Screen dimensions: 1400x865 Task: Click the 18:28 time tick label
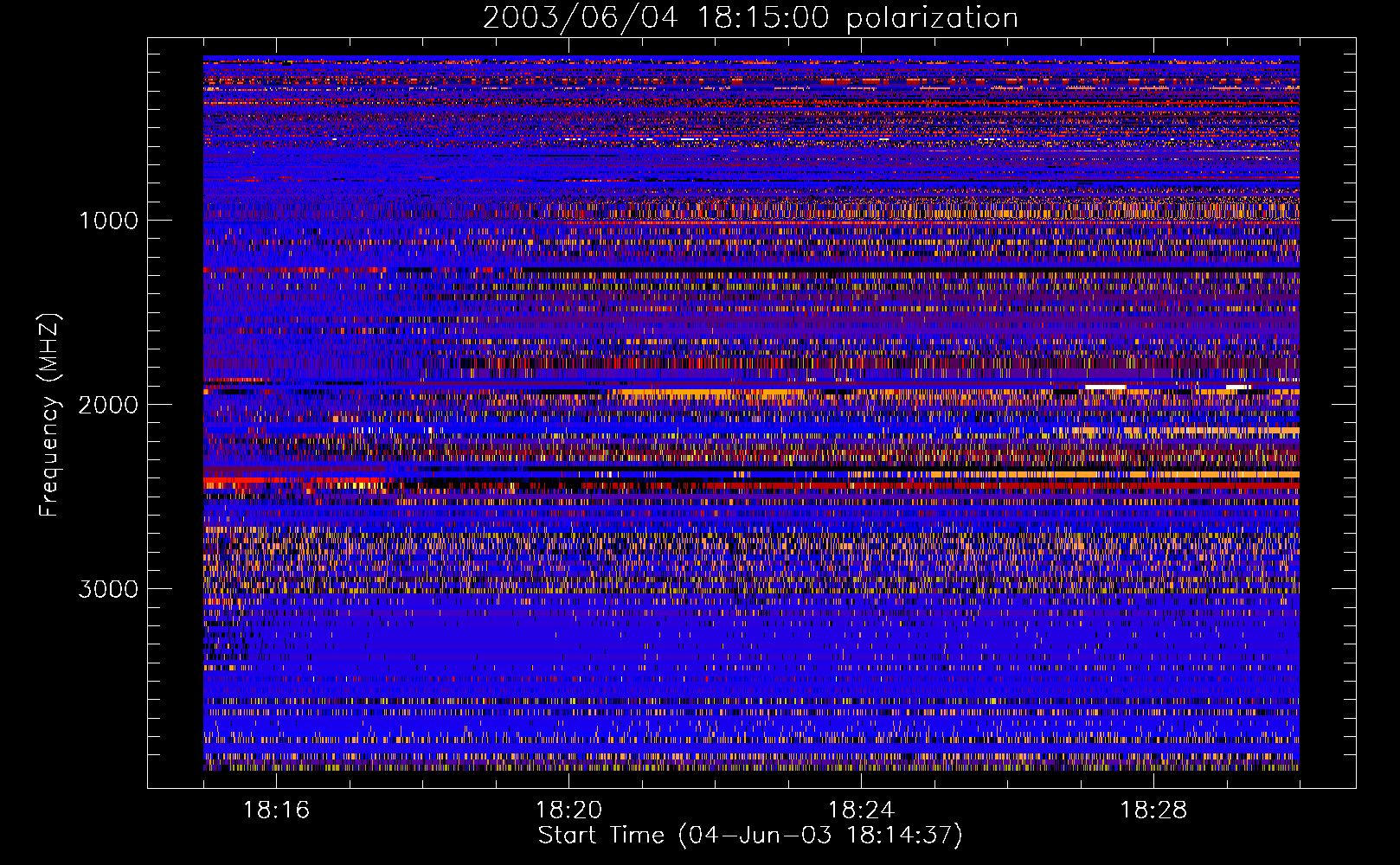(x=1153, y=811)
